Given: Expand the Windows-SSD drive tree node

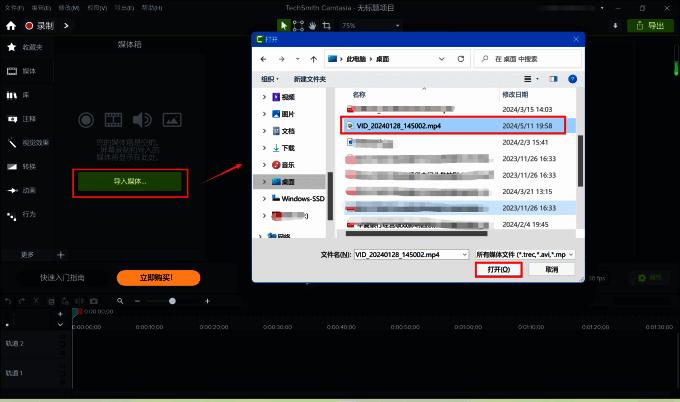Looking at the screenshot, I should click(264, 199).
